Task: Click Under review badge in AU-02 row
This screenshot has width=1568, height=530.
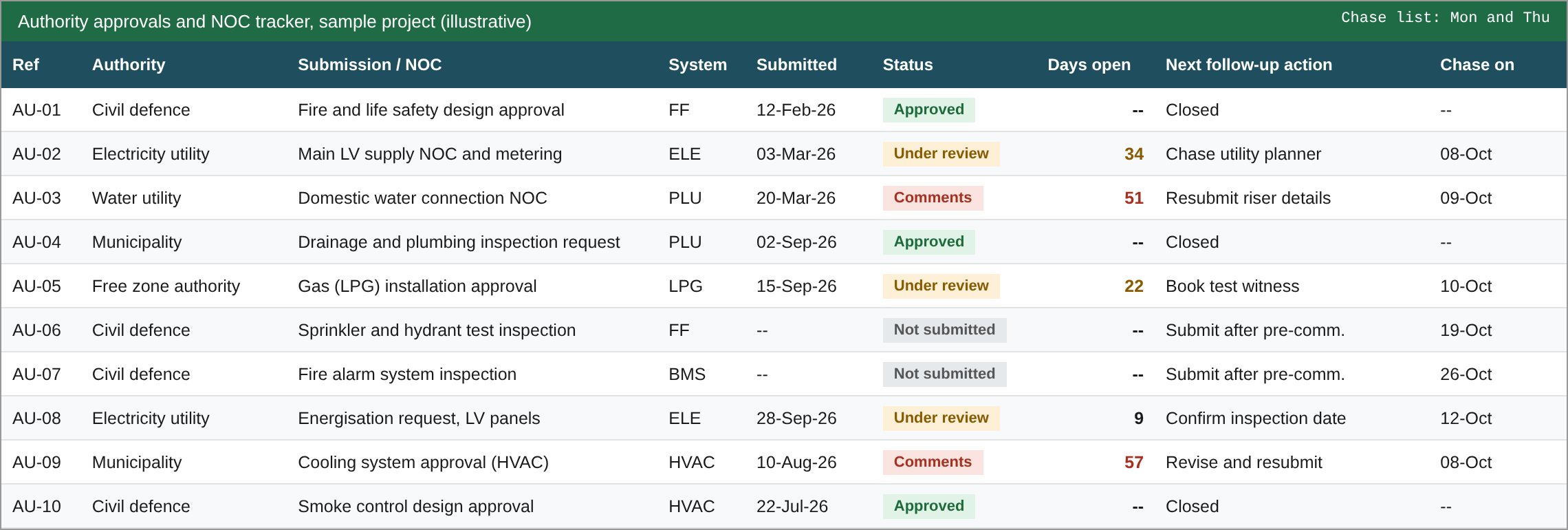Action: coord(941,153)
